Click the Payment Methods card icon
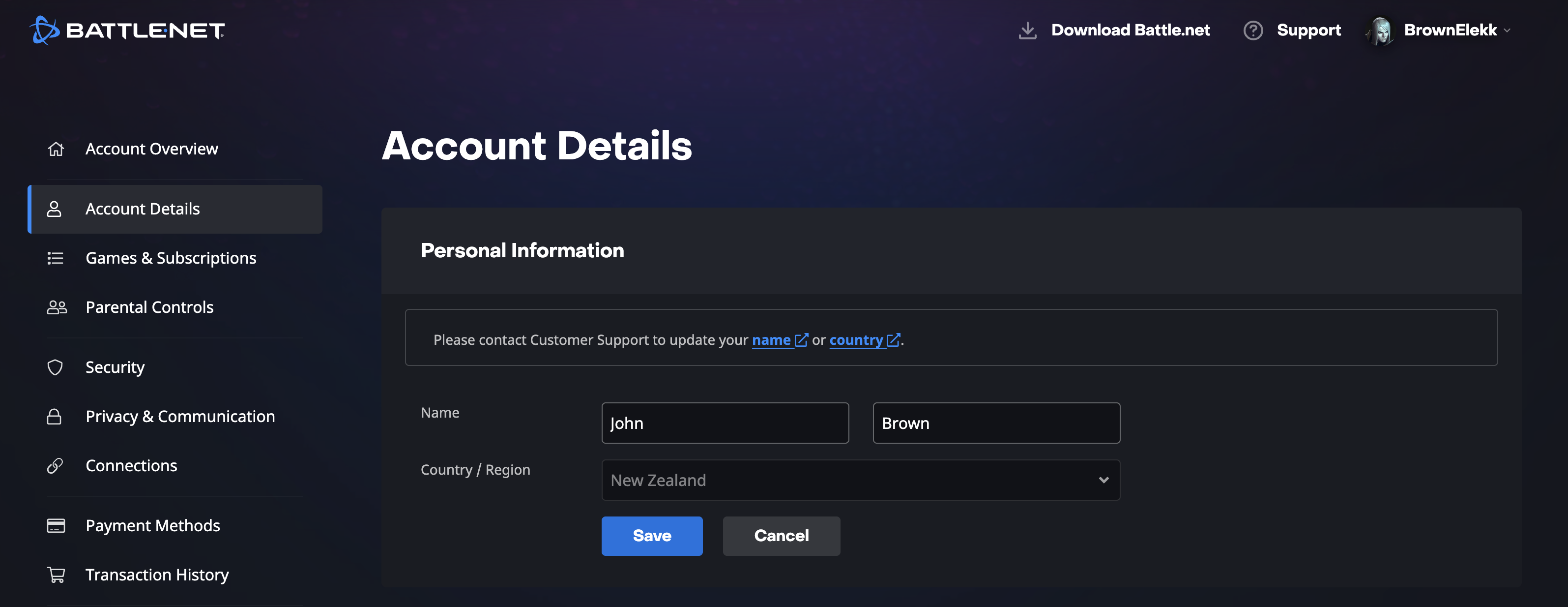Viewport: 1568px width, 607px height. (56, 525)
